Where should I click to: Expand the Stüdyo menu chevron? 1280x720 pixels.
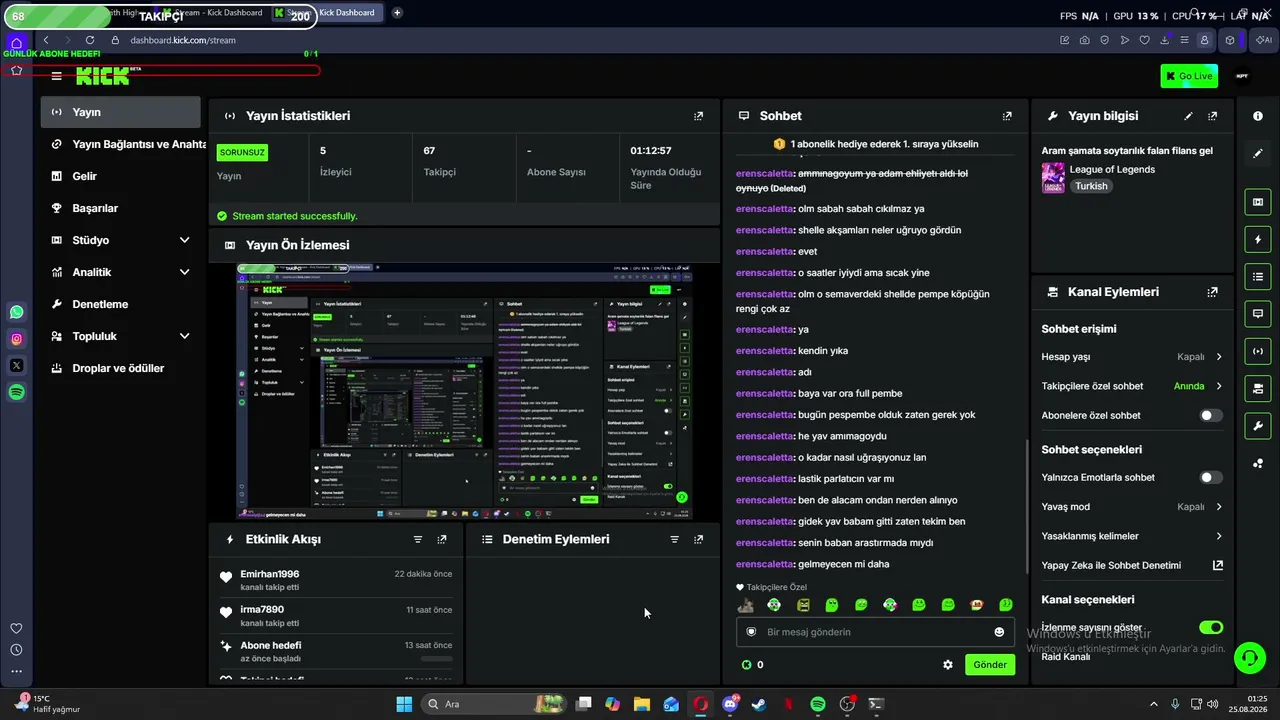[184, 240]
